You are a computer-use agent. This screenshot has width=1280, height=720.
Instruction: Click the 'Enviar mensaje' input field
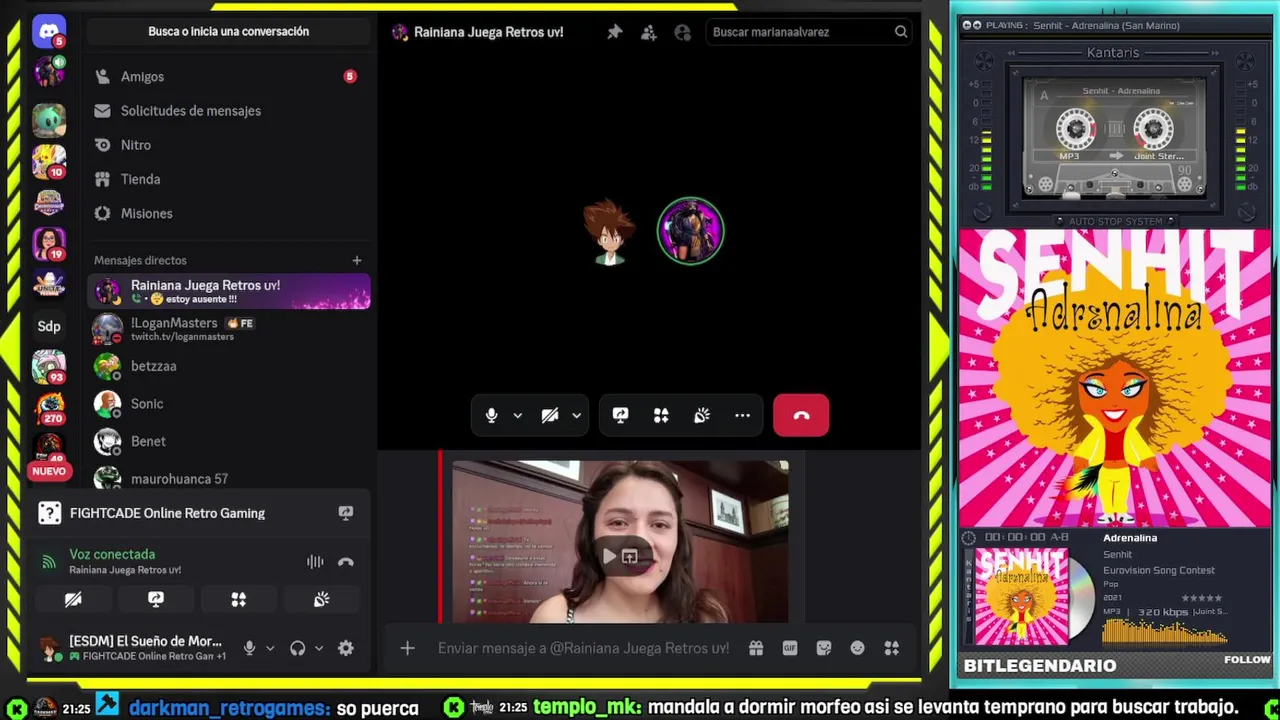[585, 648]
